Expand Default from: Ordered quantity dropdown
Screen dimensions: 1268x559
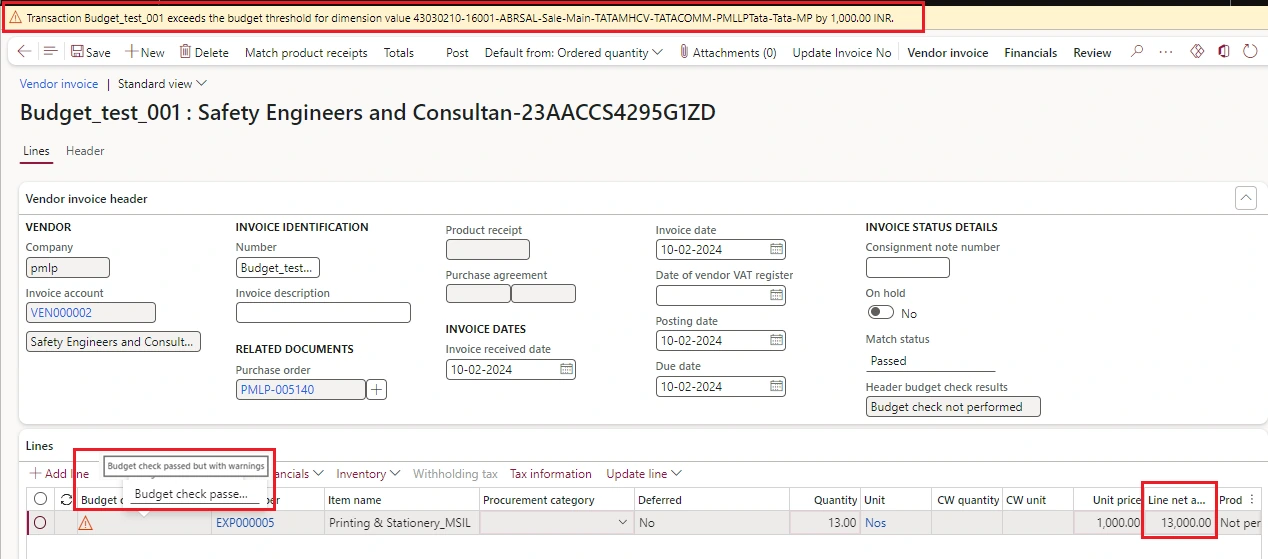(574, 52)
